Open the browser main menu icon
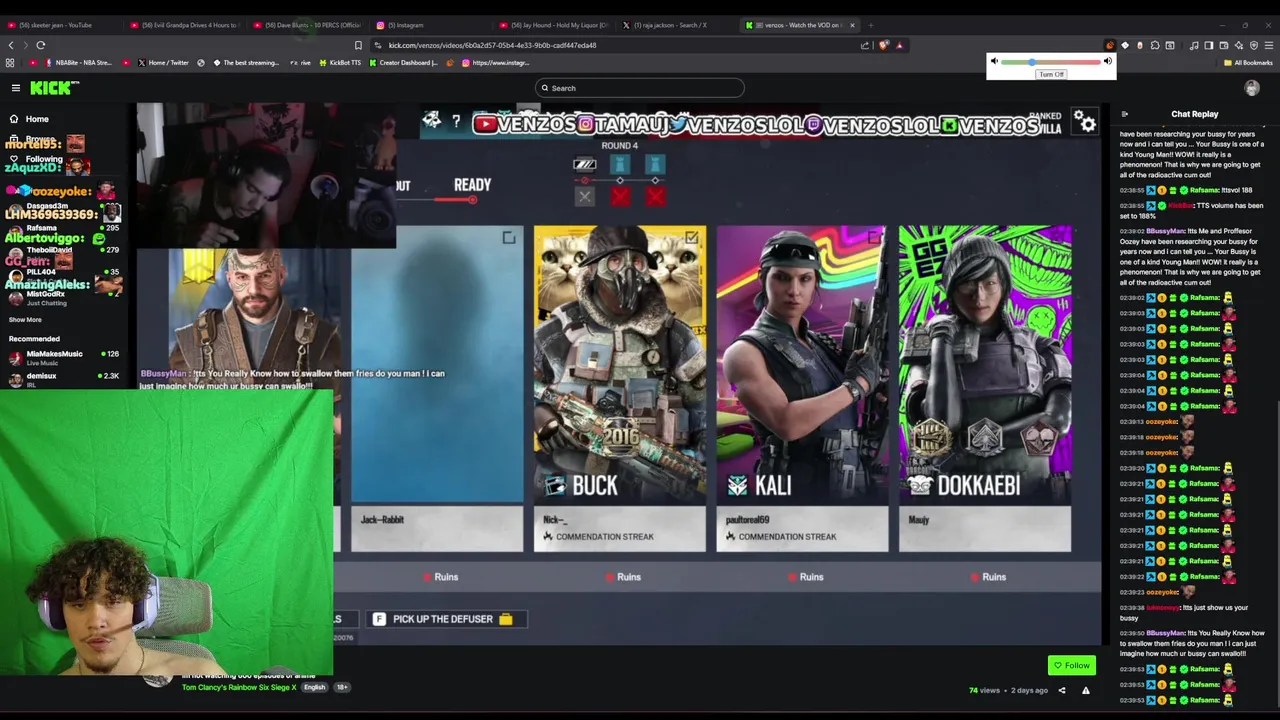 [x=1269, y=45]
